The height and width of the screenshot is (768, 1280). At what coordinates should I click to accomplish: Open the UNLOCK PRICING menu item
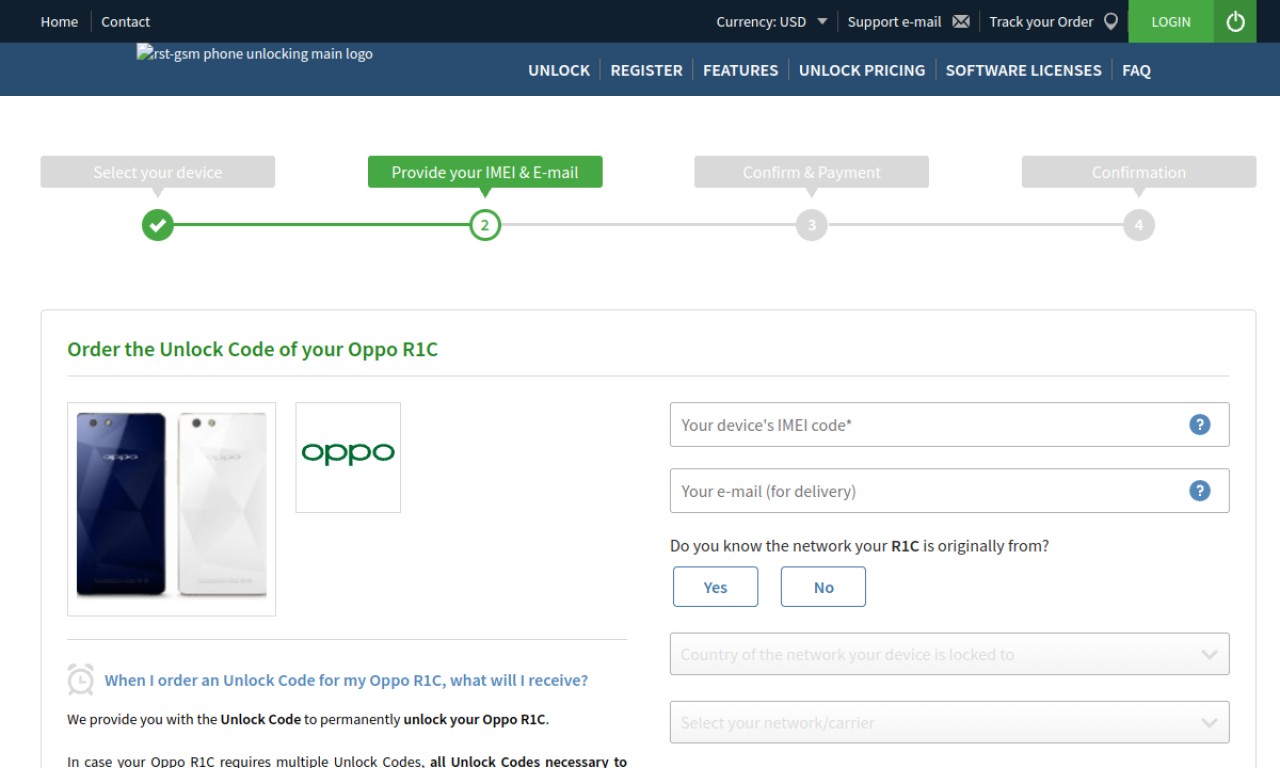(862, 70)
